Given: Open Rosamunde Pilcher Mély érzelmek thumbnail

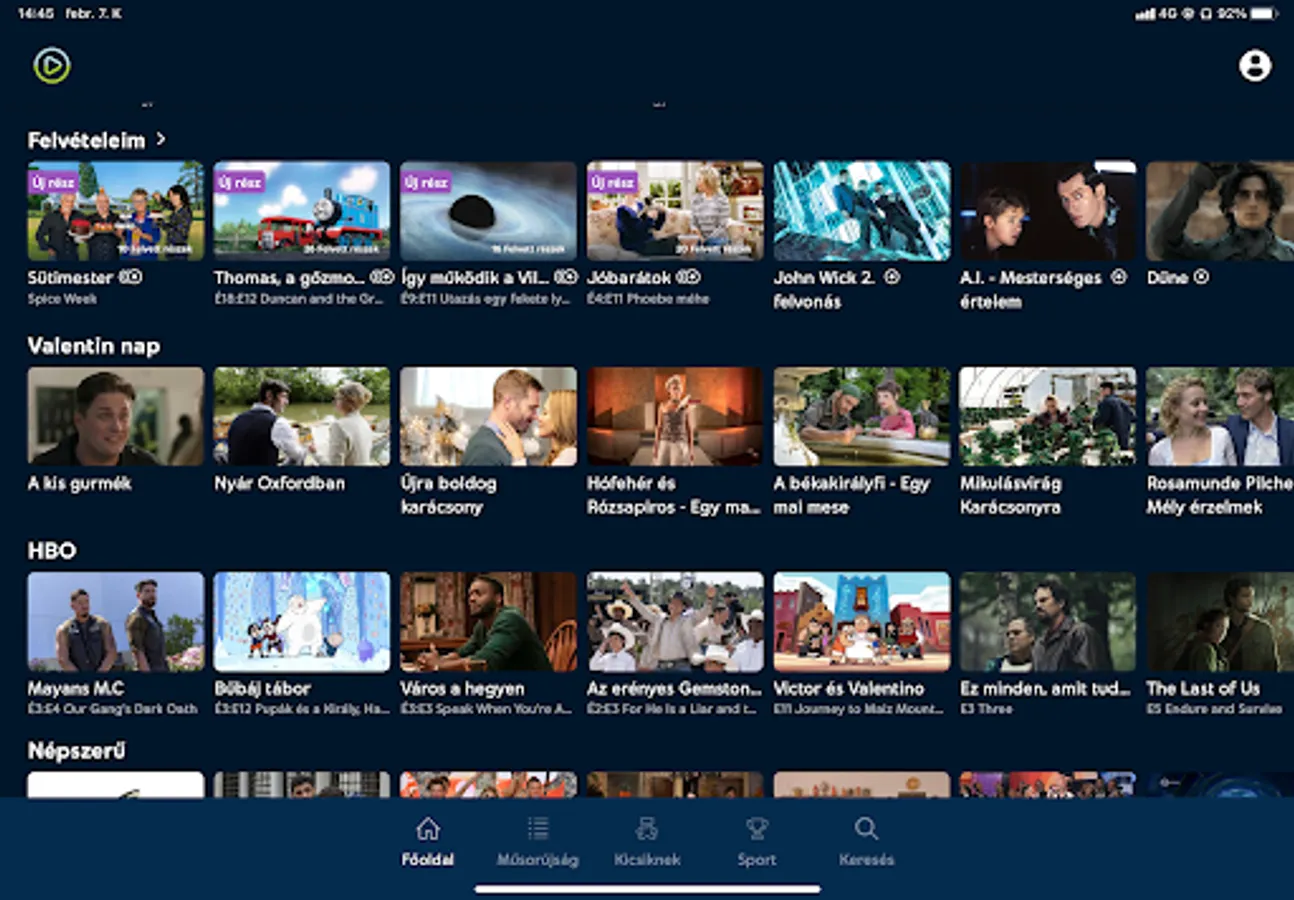Looking at the screenshot, I should pos(1220,416).
